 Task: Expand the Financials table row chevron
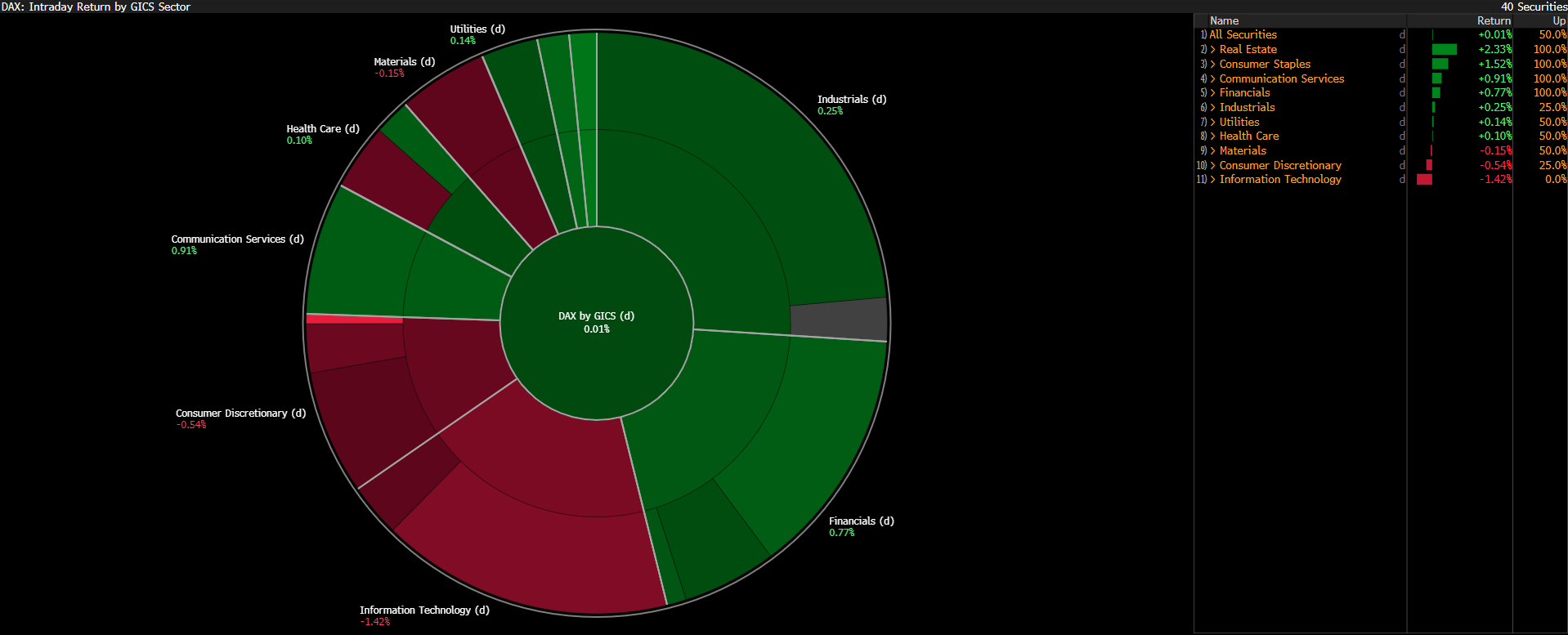click(1213, 93)
